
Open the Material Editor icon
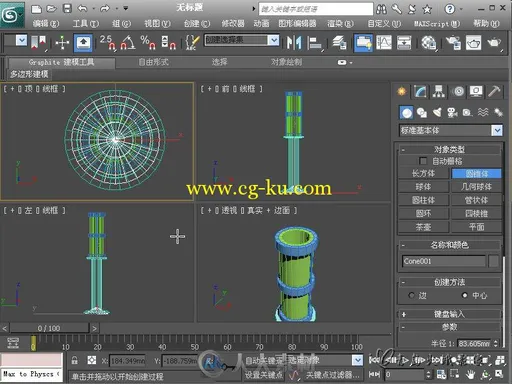tap(429, 43)
